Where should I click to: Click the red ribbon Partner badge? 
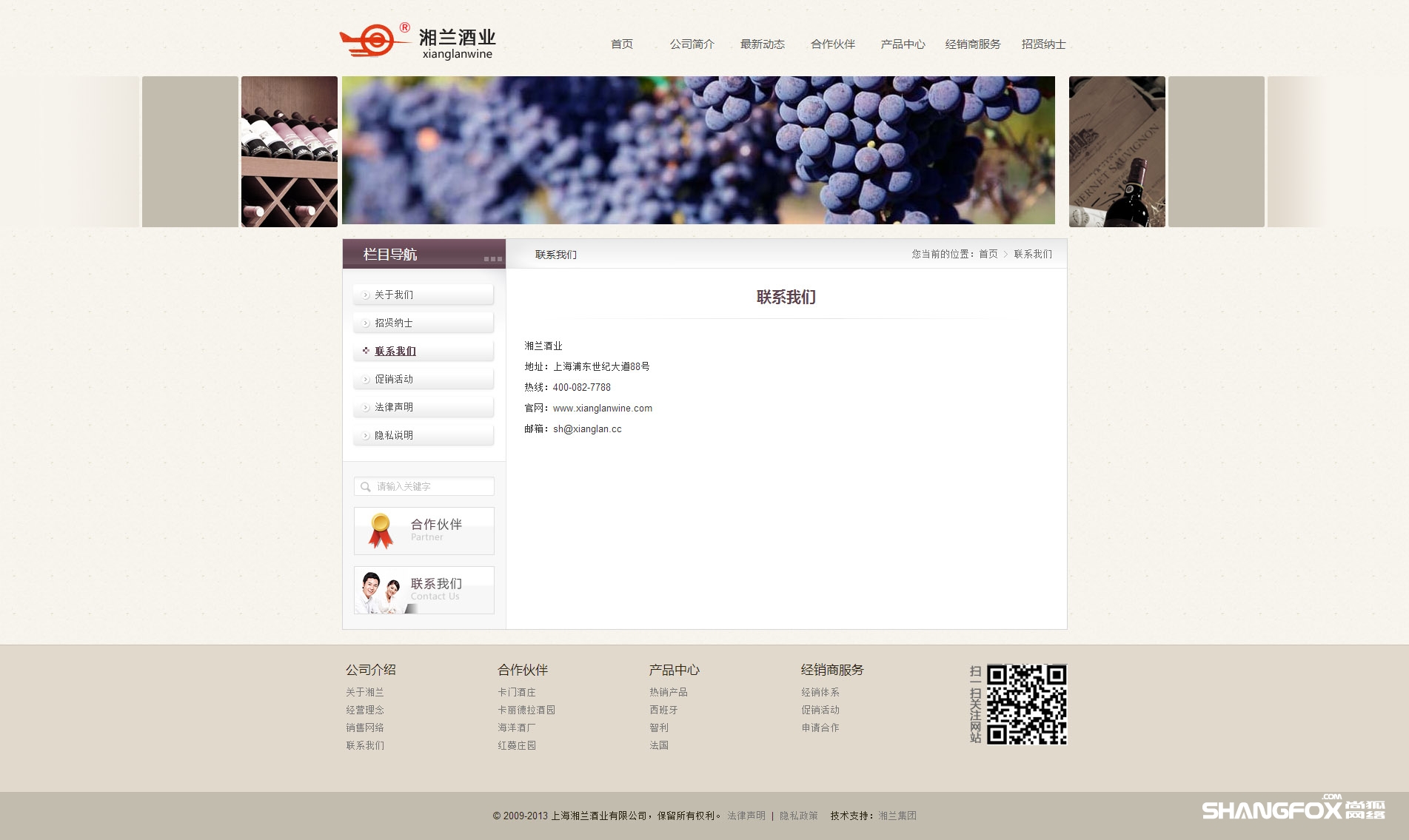(x=381, y=531)
